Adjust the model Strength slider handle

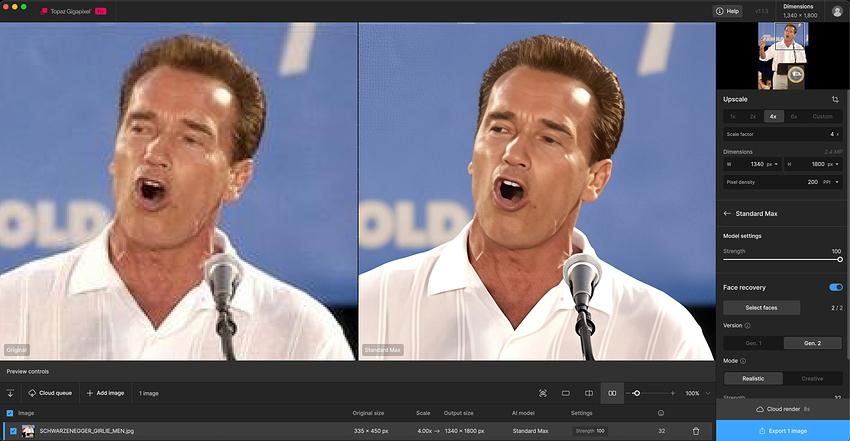coord(840,260)
